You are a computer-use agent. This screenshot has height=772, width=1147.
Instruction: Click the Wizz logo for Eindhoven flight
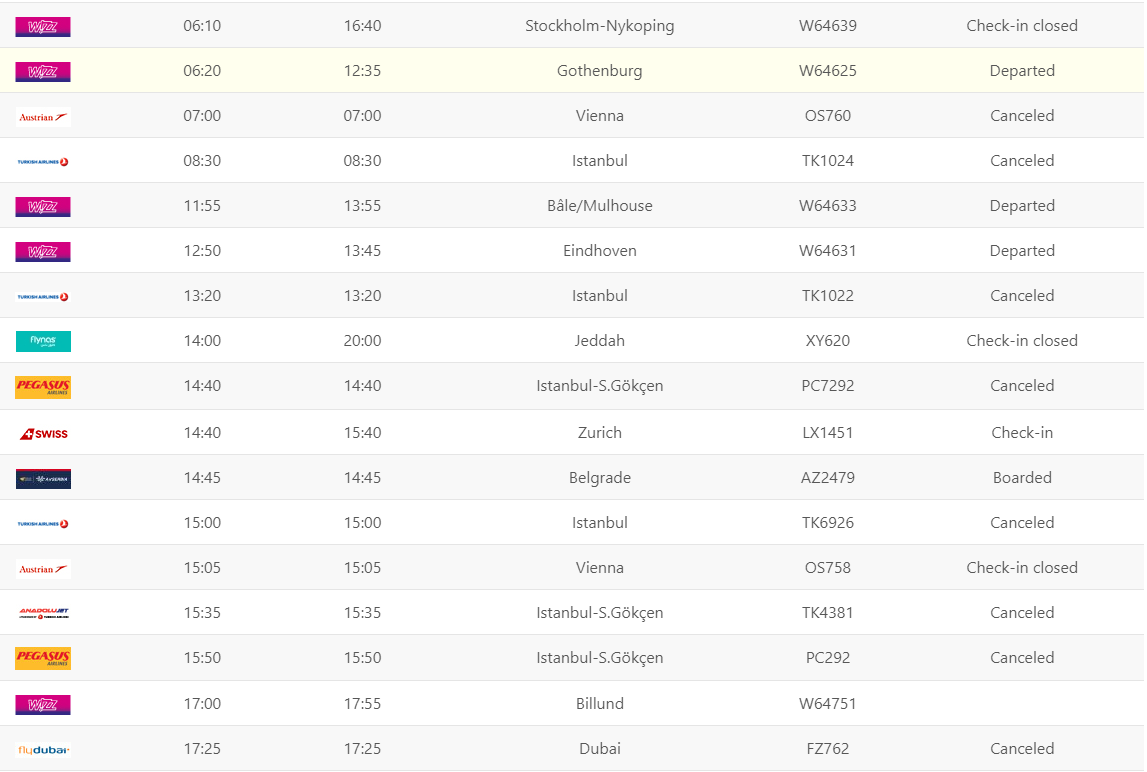[x=43, y=252]
